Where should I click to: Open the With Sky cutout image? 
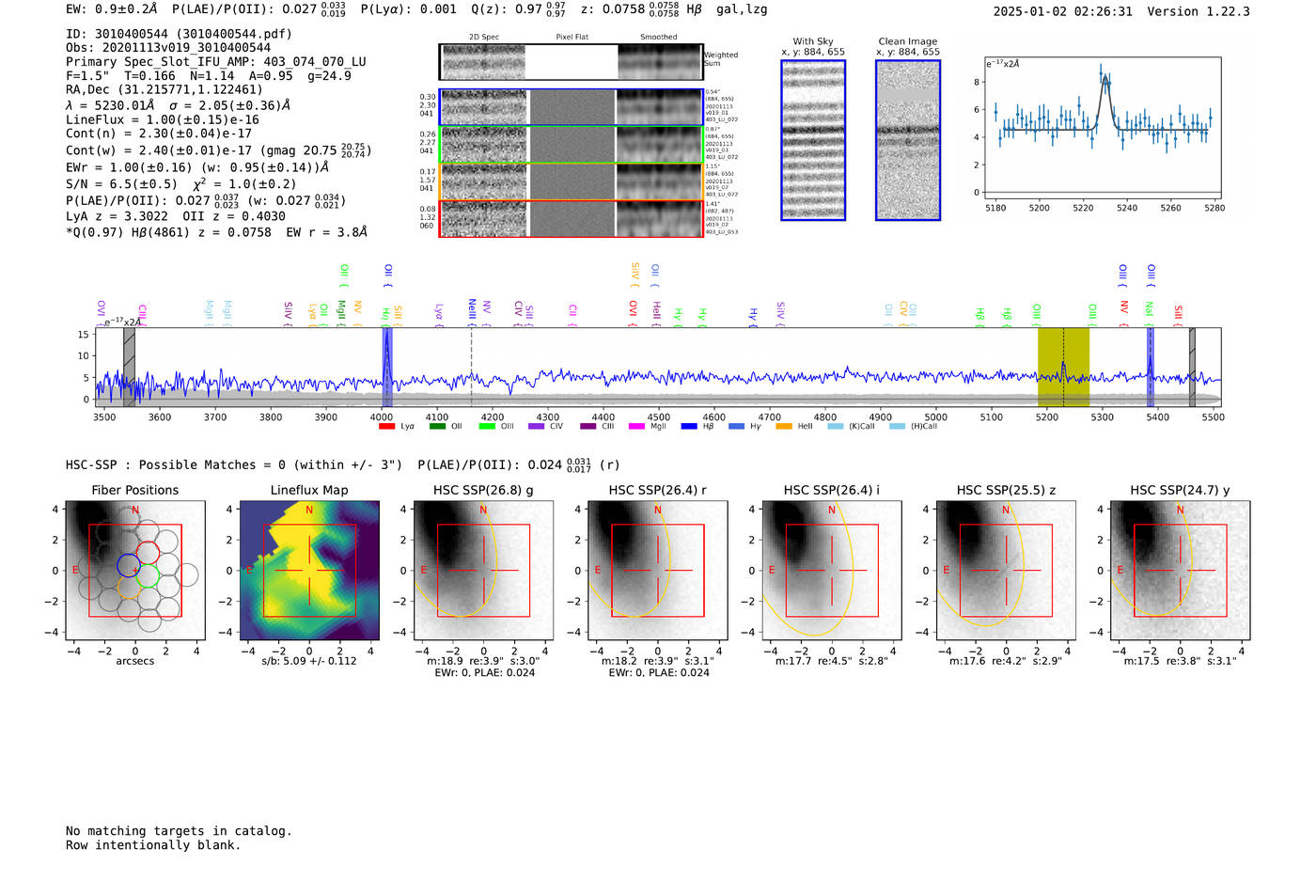[x=813, y=140]
